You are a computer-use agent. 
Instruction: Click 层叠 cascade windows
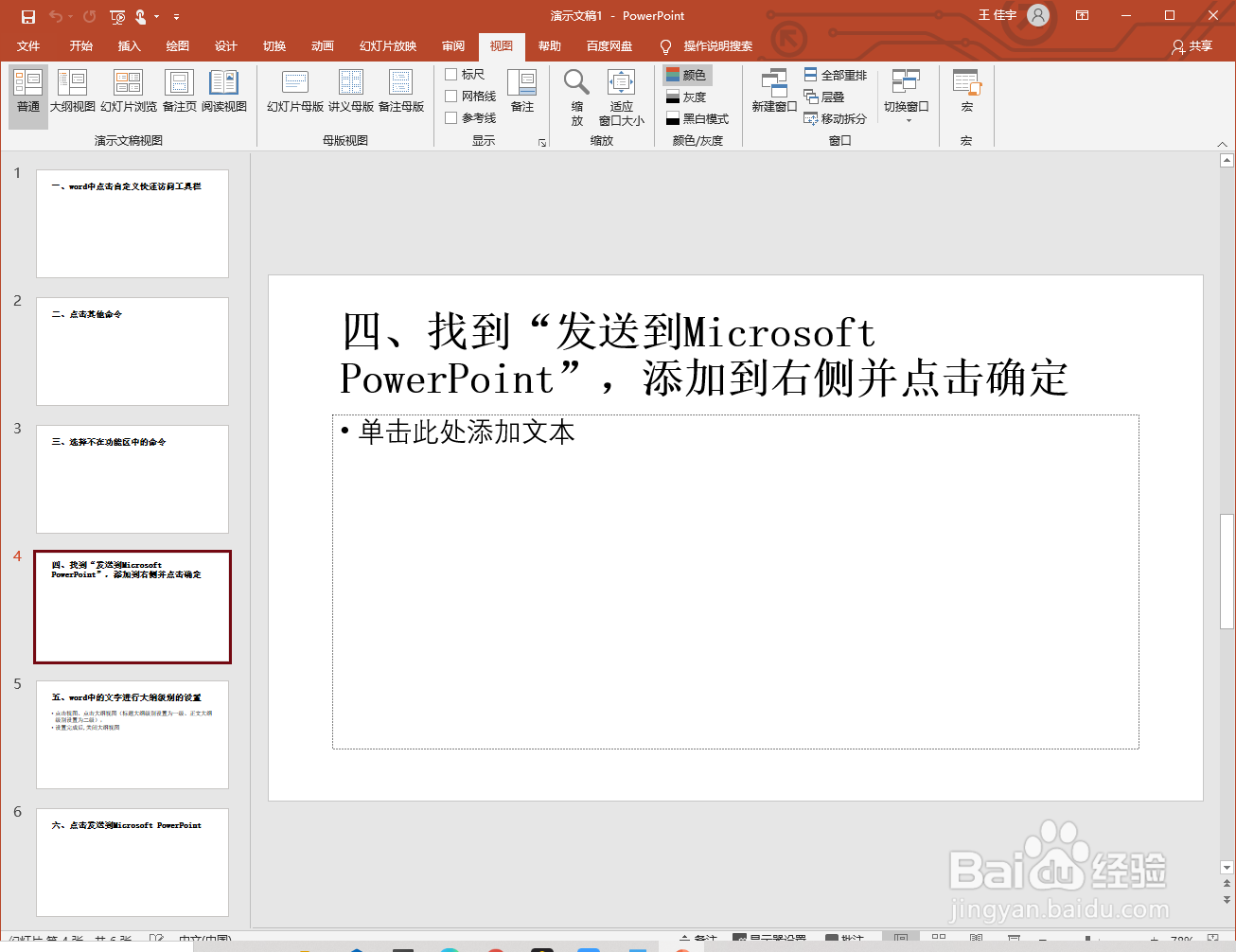click(x=823, y=97)
